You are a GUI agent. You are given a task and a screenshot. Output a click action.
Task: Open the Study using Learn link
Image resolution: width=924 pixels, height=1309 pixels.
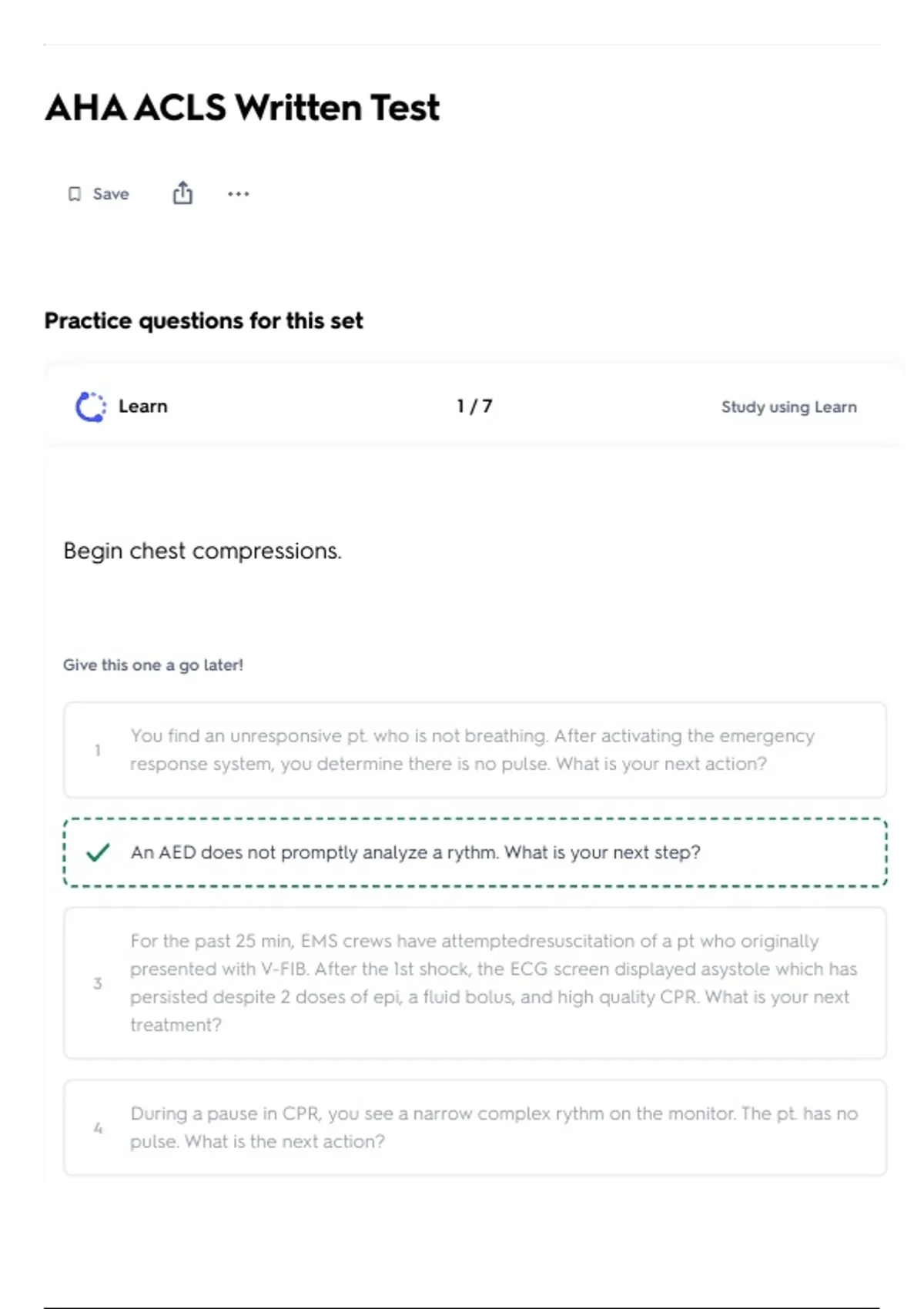pyautogui.click(x=788, y=407)
